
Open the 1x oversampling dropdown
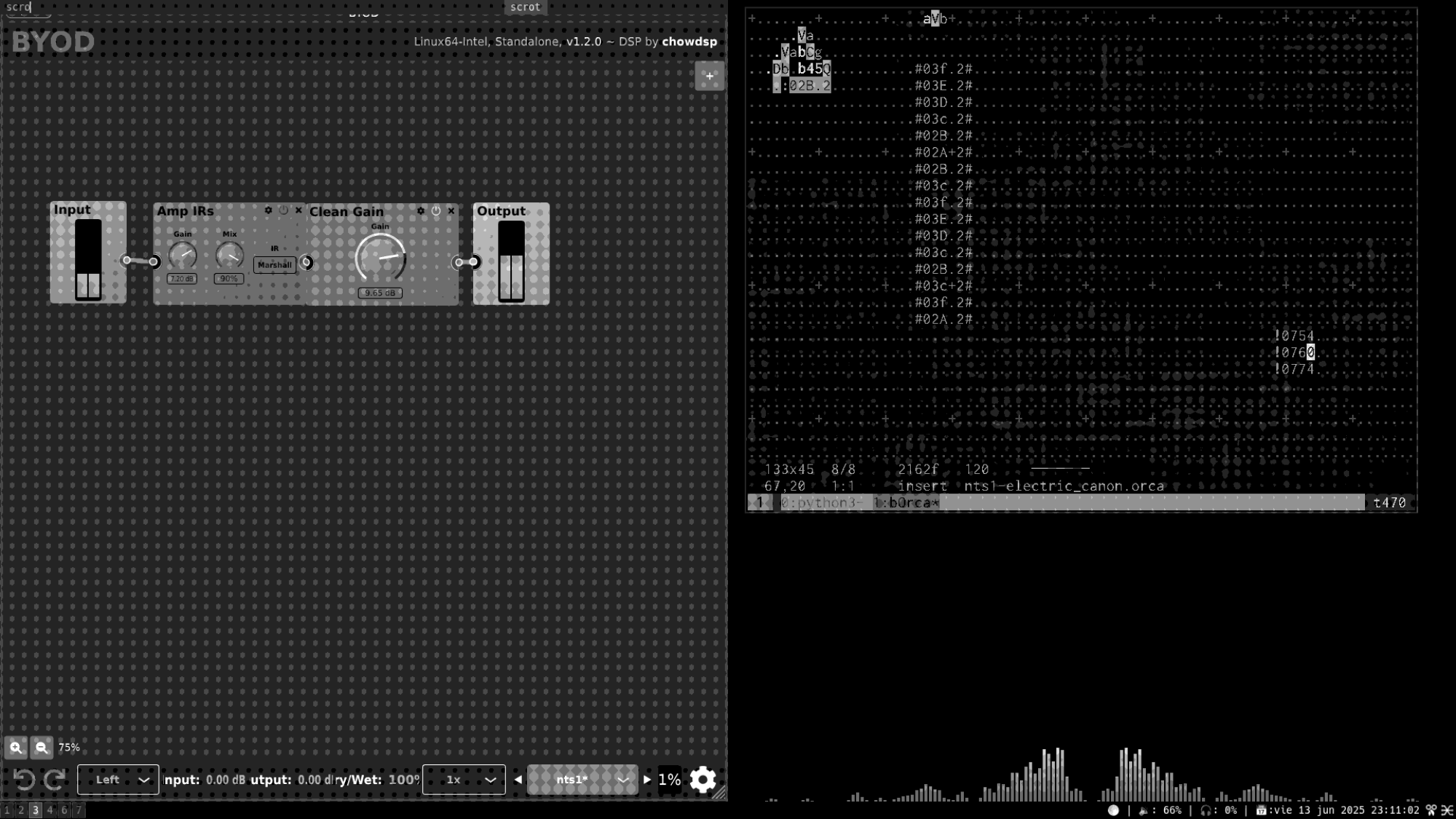pos(464,780)
